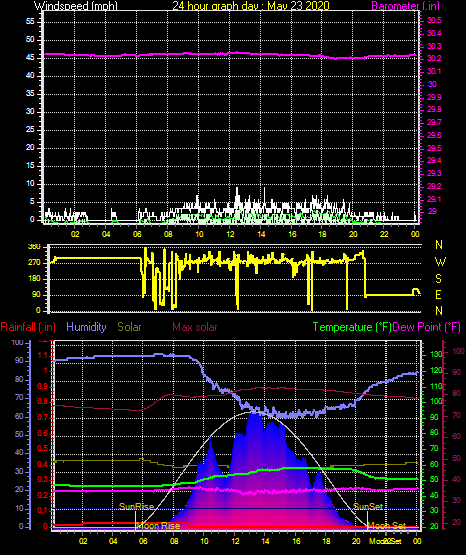Click the "Moon Set" label above the time axis
The width and height of the screenshot is (466, 555).
click(x=387, y=526)
